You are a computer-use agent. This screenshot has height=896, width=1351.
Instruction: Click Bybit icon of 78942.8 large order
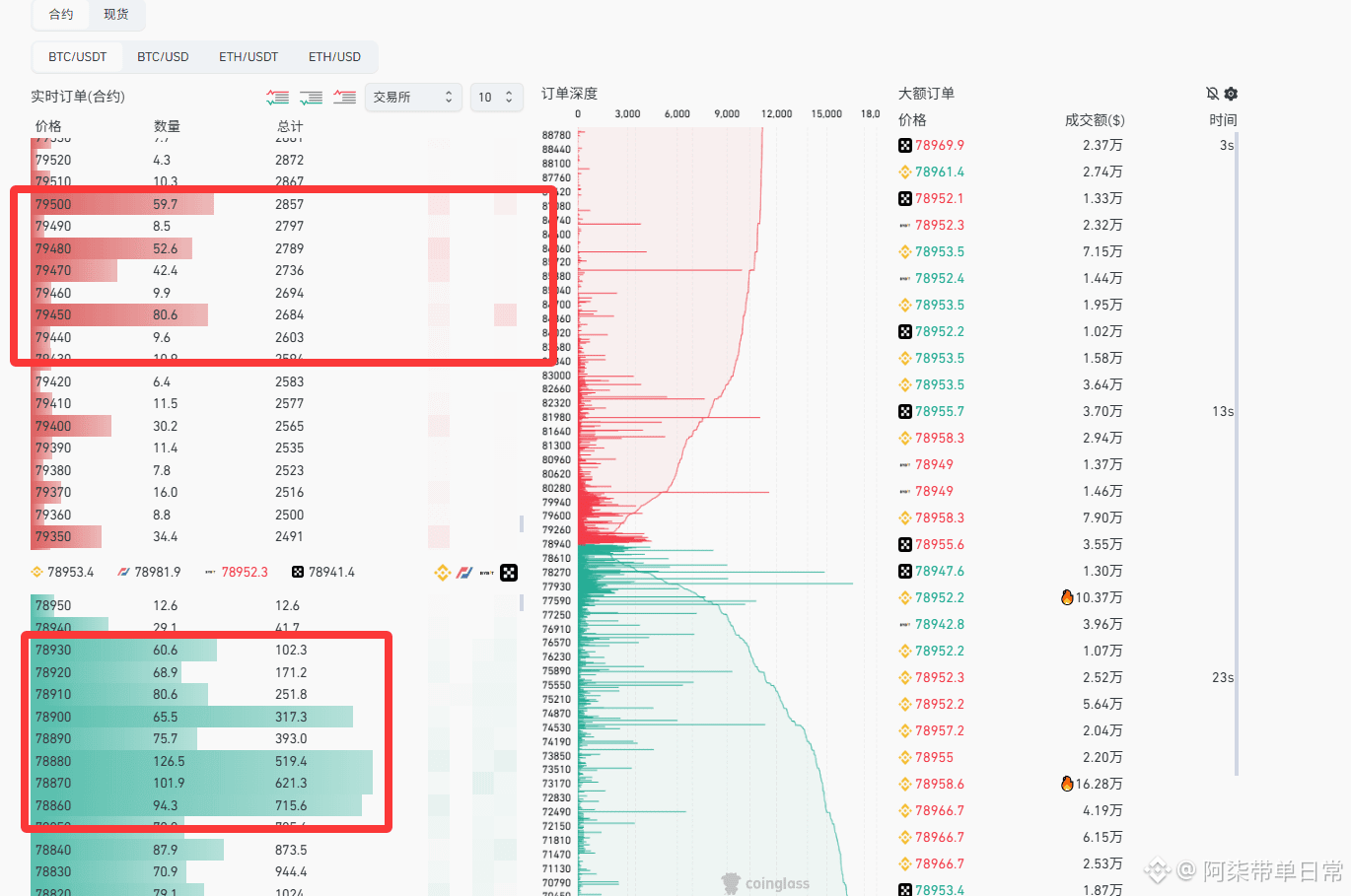point(905,624)
